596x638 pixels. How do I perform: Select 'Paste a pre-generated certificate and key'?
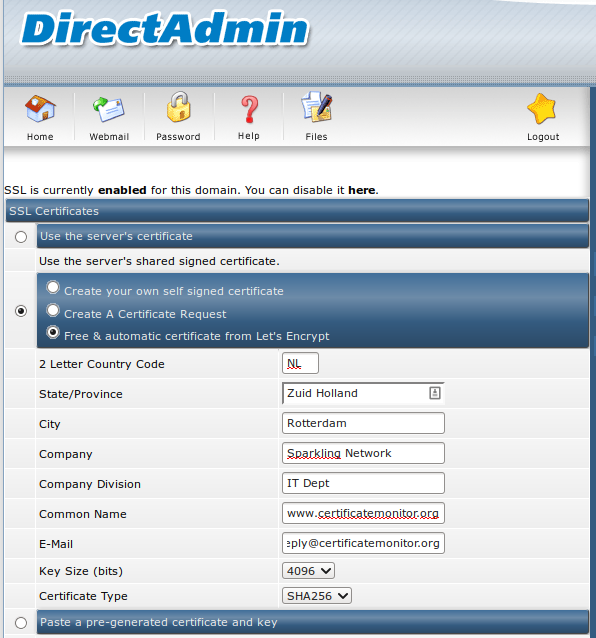[x=21, y=623]
